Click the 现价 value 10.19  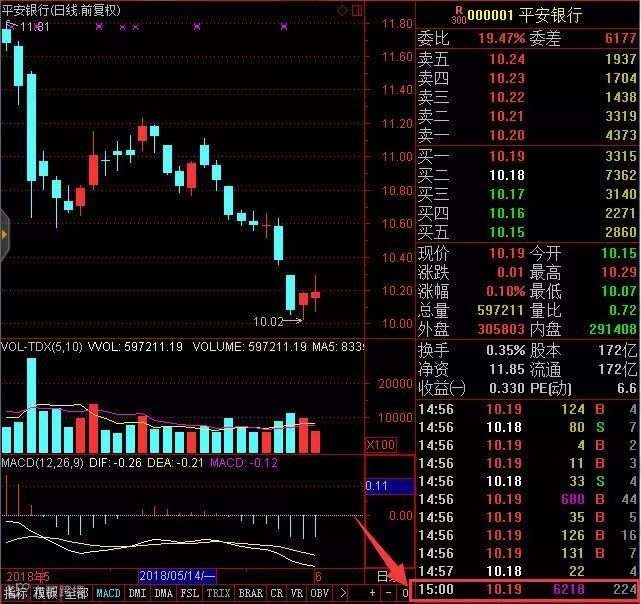507,253
